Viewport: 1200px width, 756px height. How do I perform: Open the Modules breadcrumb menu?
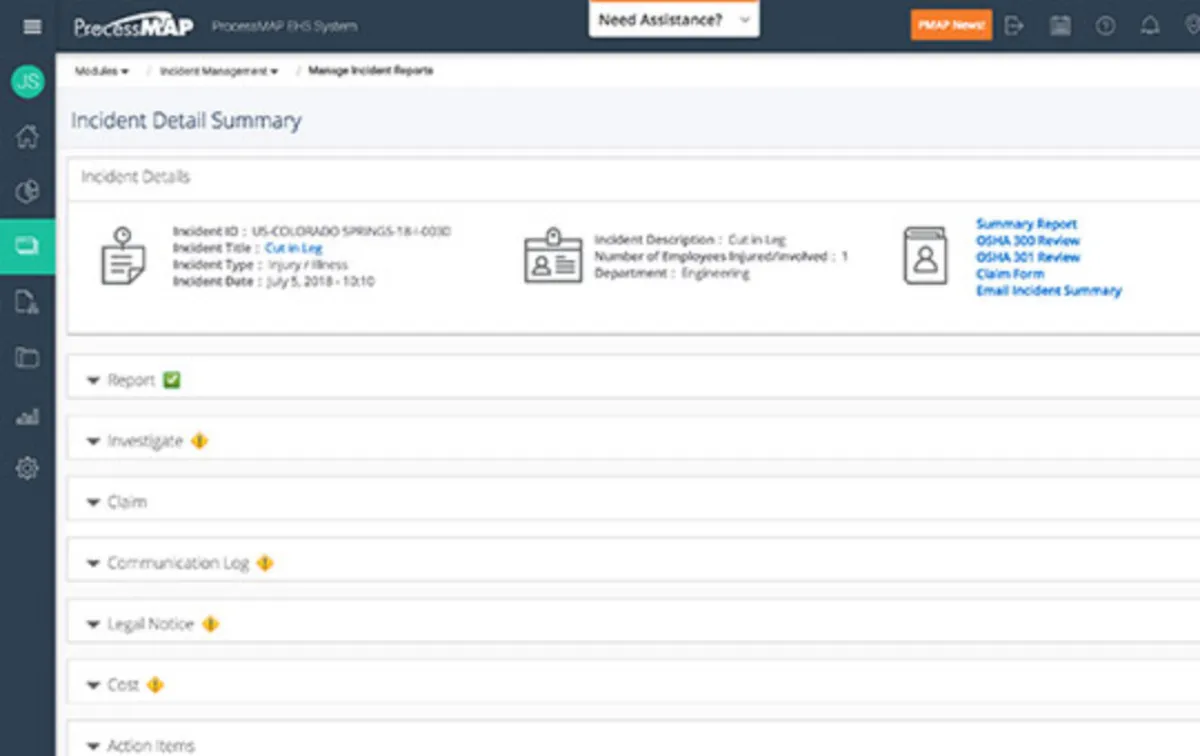click(102, 71)
